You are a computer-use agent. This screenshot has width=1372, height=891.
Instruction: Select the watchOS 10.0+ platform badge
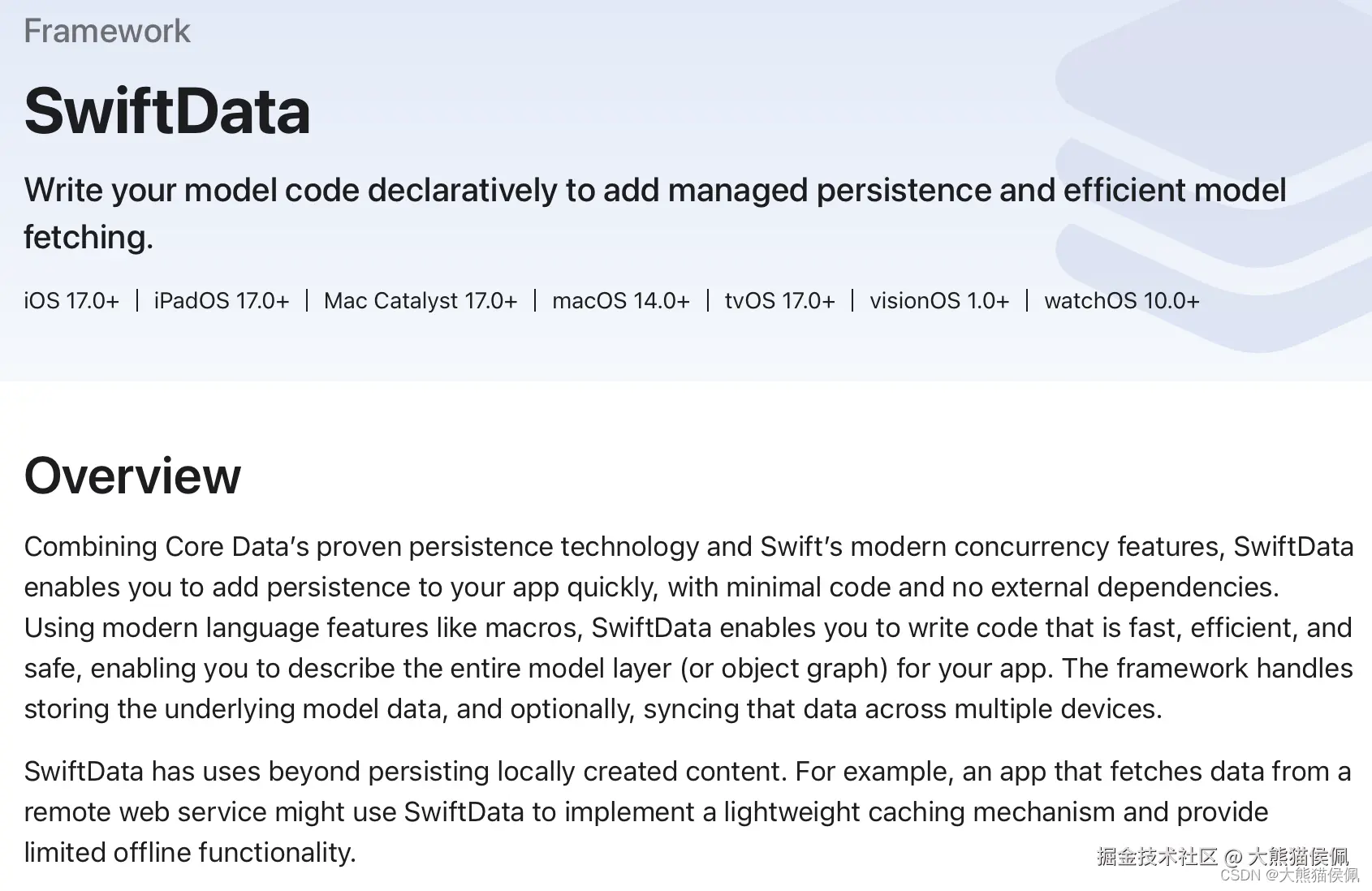point(1122,301)
